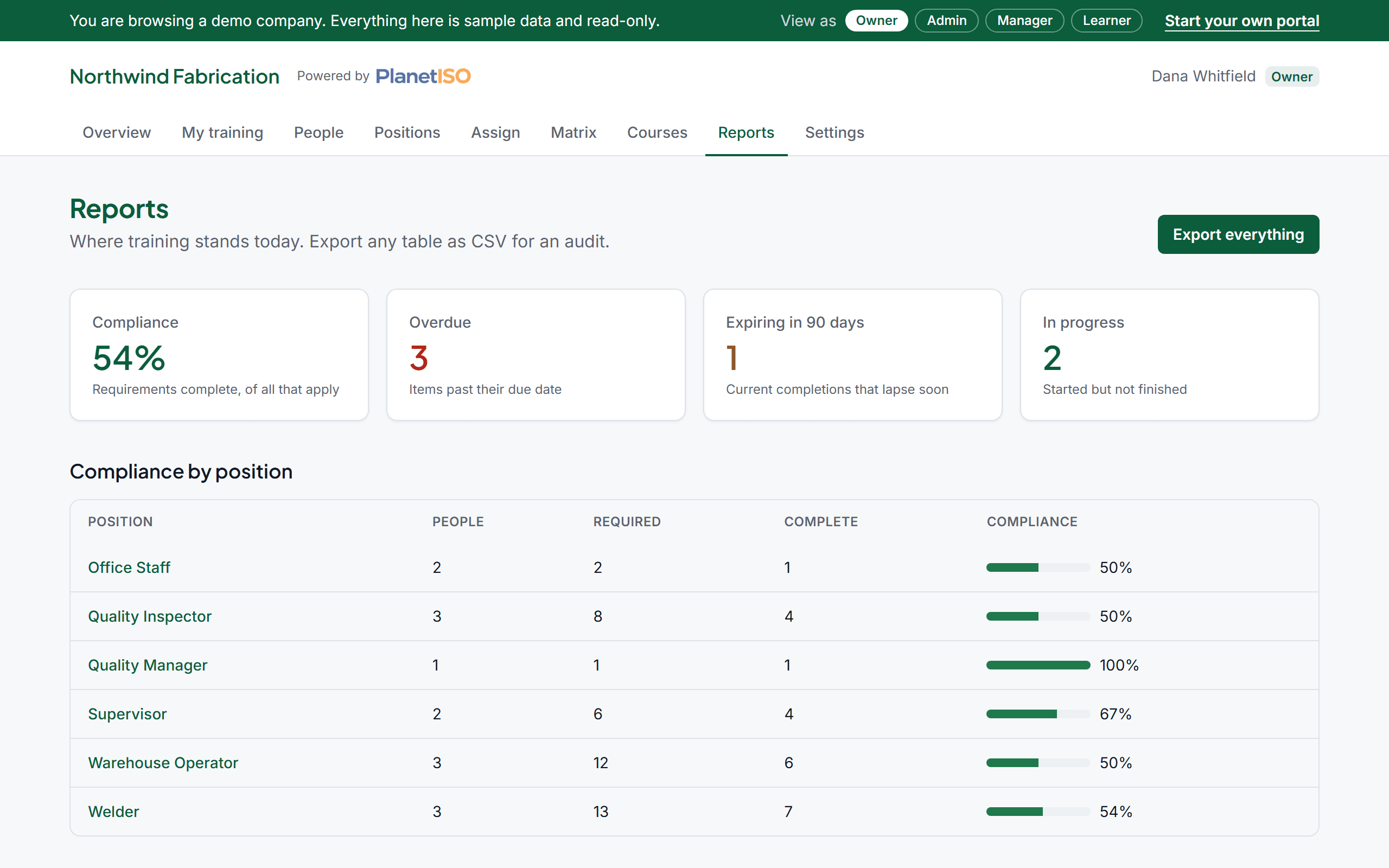Open the People tab
1389x868 pixels.
318,132
